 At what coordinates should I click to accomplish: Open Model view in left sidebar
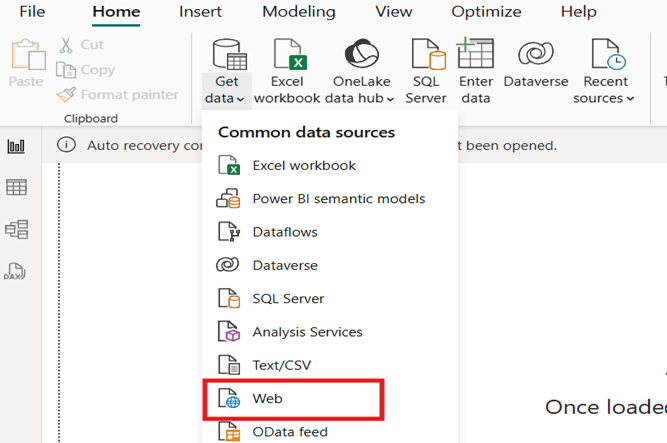coord(16,229)
